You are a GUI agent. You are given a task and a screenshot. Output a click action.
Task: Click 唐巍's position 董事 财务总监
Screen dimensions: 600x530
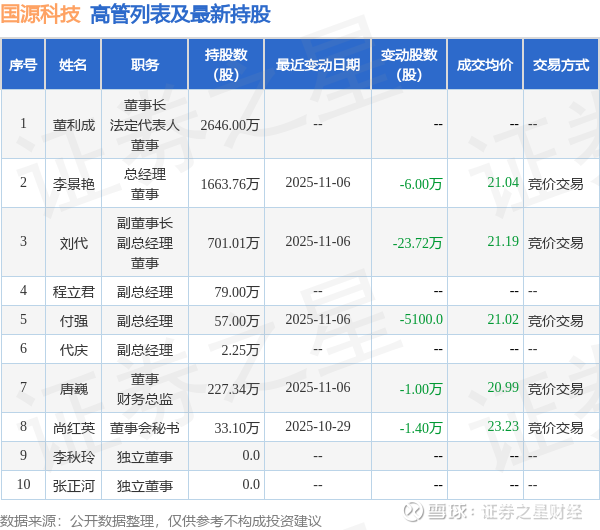[x=145, y=389]
